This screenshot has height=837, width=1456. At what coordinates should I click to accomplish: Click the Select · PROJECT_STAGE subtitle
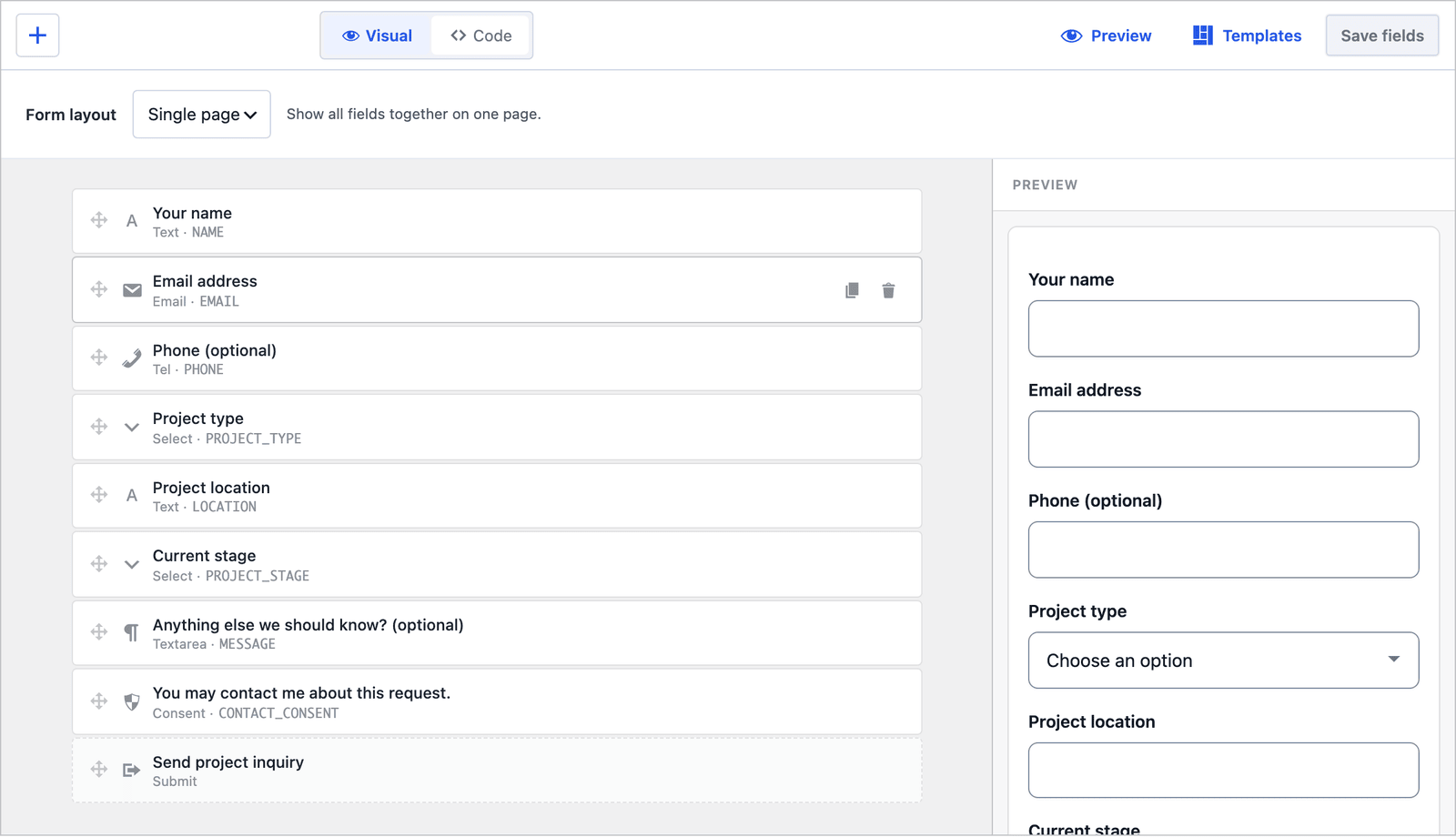pyautogui.click(x=231, y=576)
